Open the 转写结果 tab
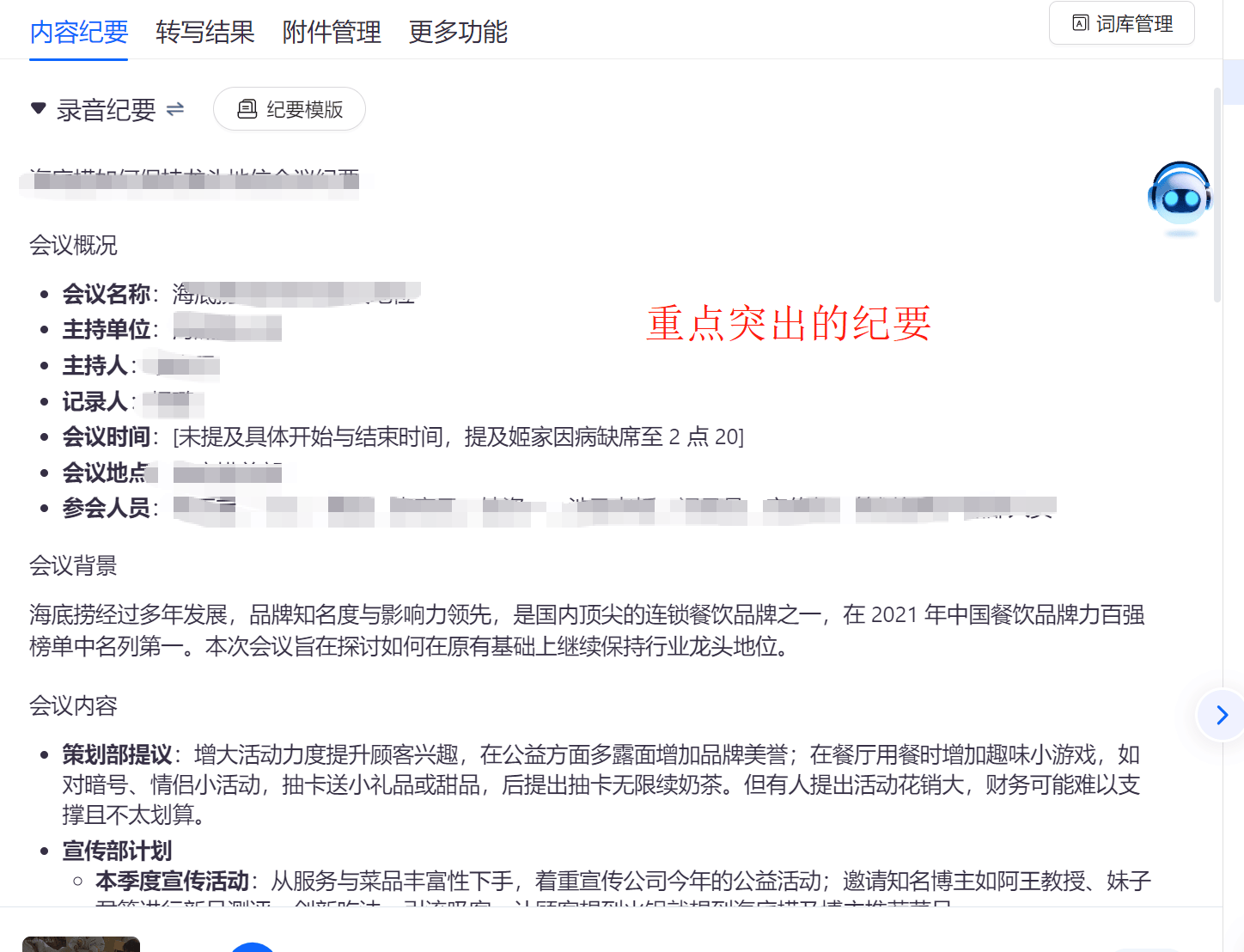Image resolution: width=1244 pixels, height=952 pixels. click(205, 32)
